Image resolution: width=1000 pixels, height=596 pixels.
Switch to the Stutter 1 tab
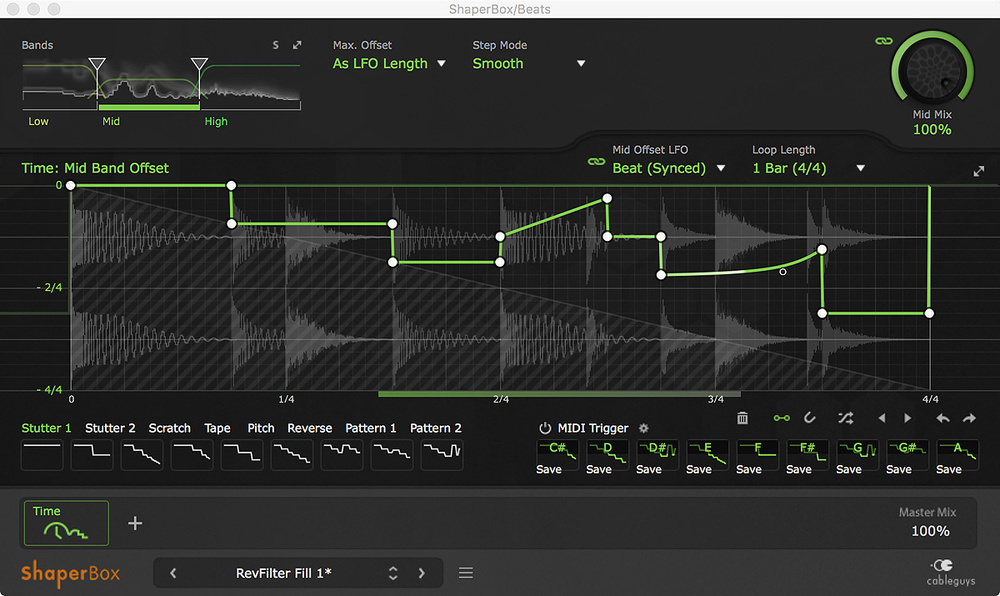click(x=47, y=428)
